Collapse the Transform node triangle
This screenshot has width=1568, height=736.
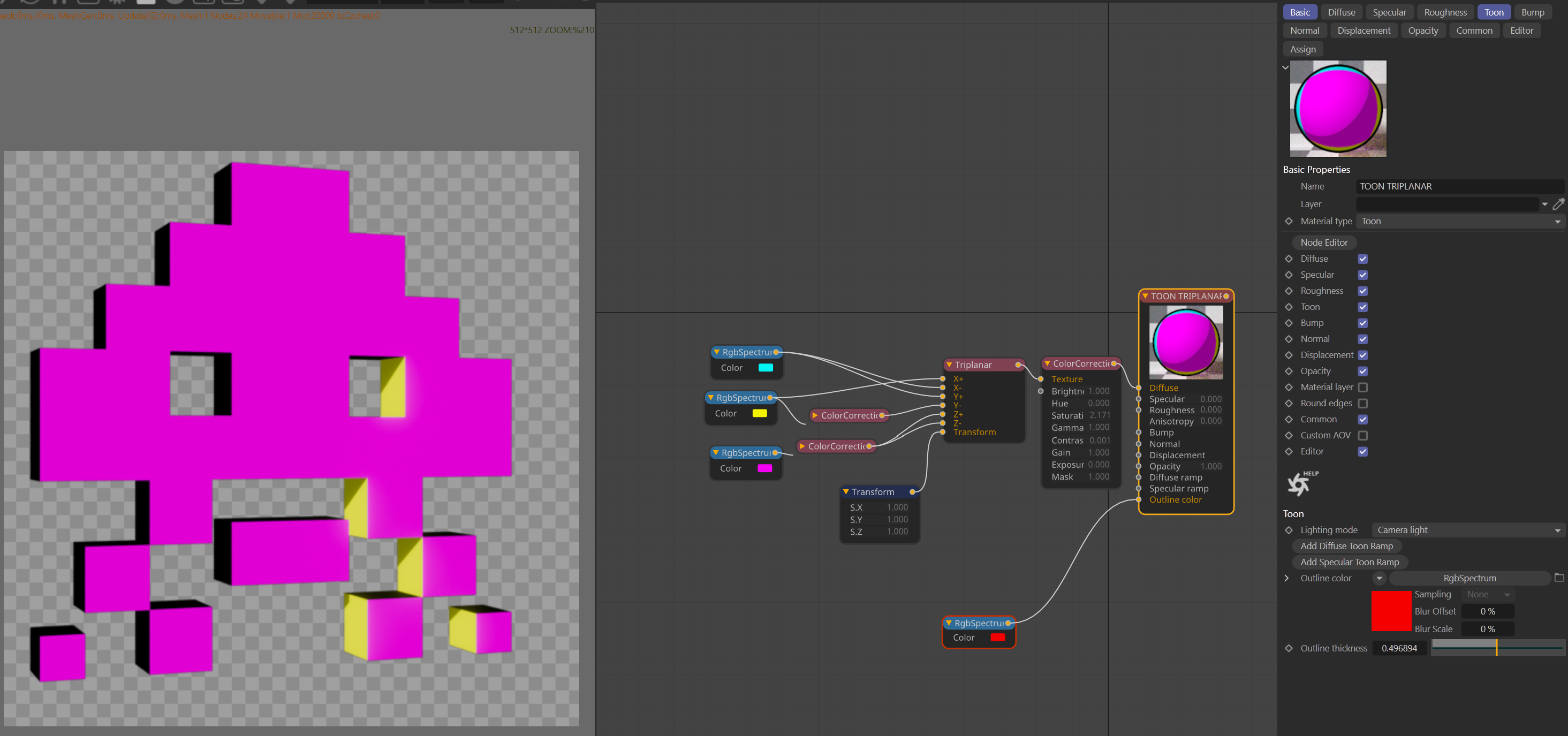[845, 492]
